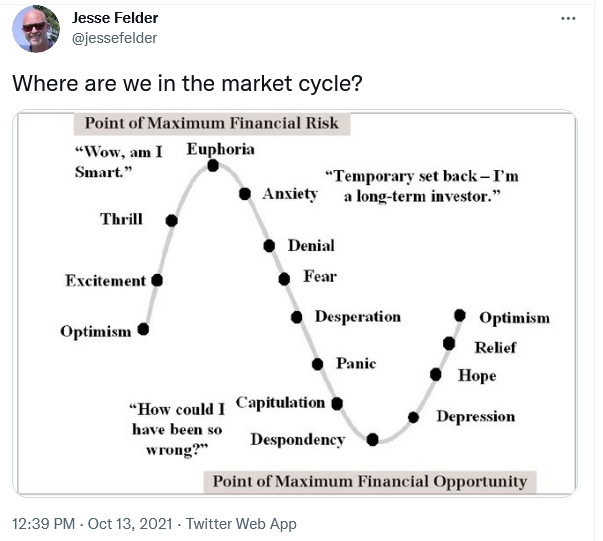Click the Point of Maximum Financial Risk banner
Image resolution: width=603 pixels, height=541 pixels.
click(212, 123)
